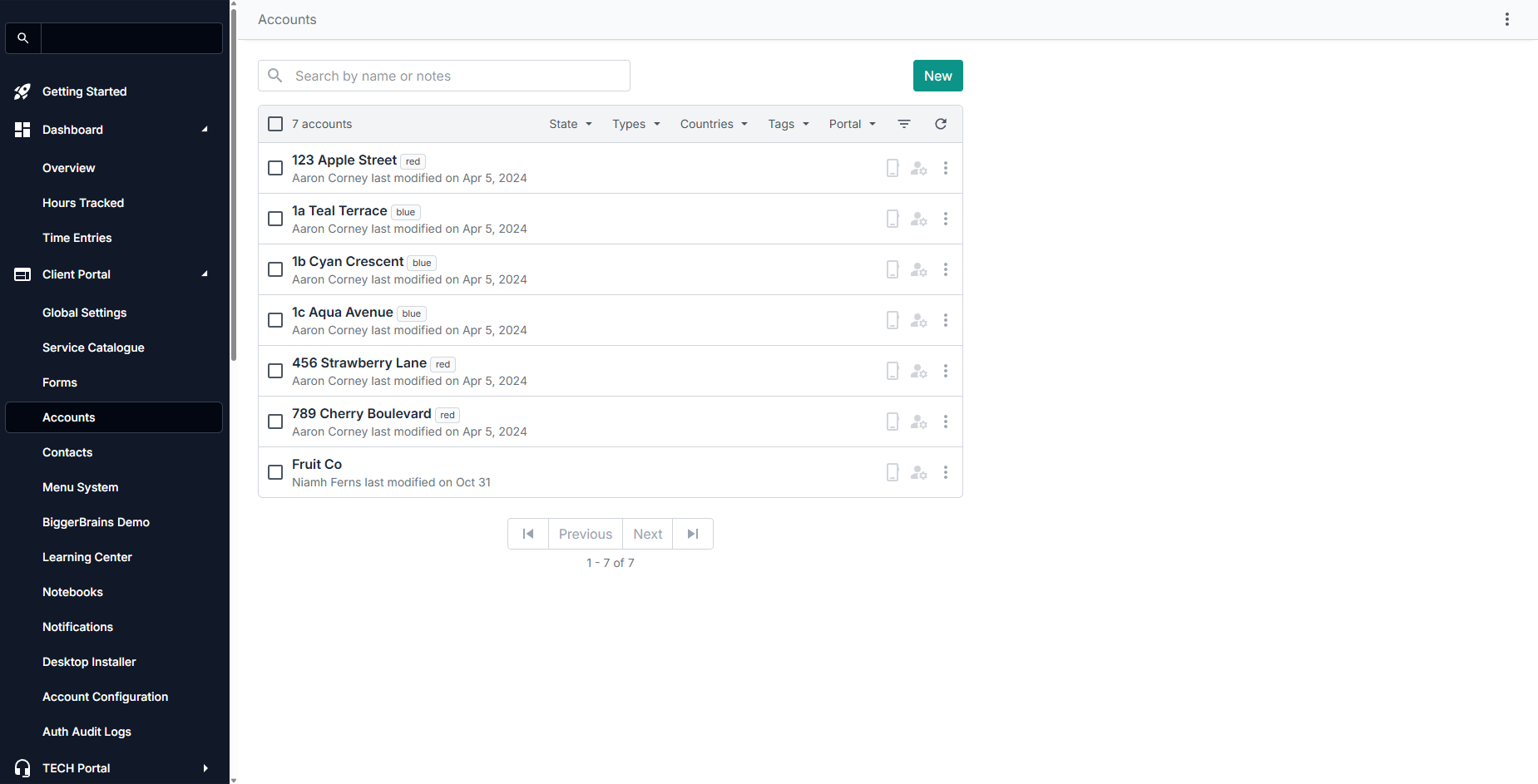Expand the TECH Portal menu section
Screen dimensions: 1538x784
(x=205, y=768)
